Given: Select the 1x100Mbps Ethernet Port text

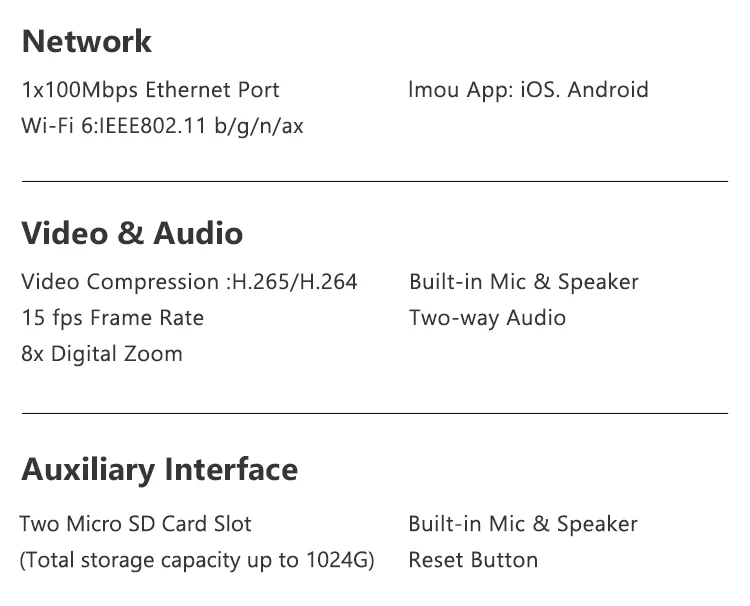Looking at the screenshot, I should pos(150,90).
